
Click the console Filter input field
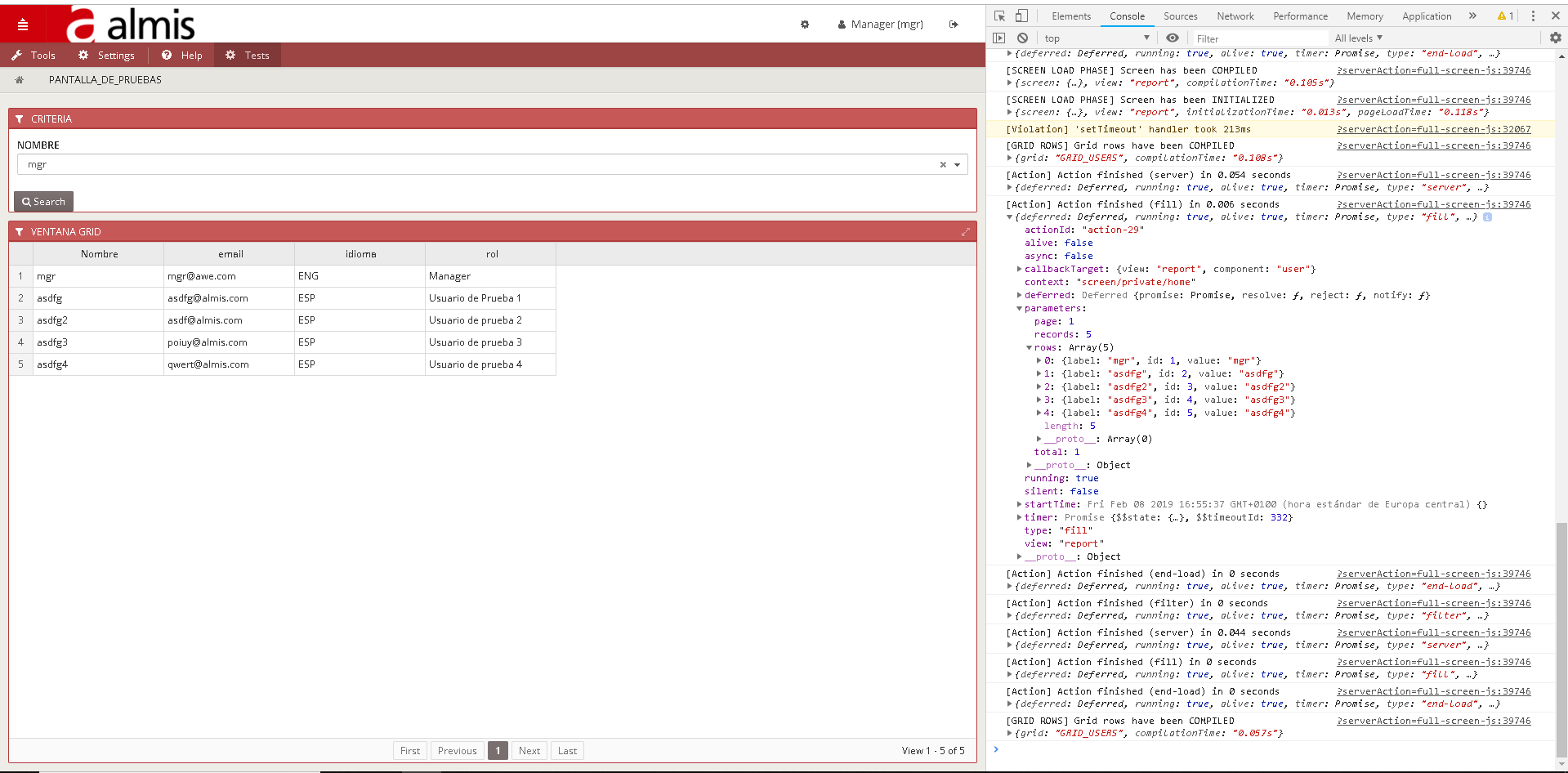coord(1258,38)
